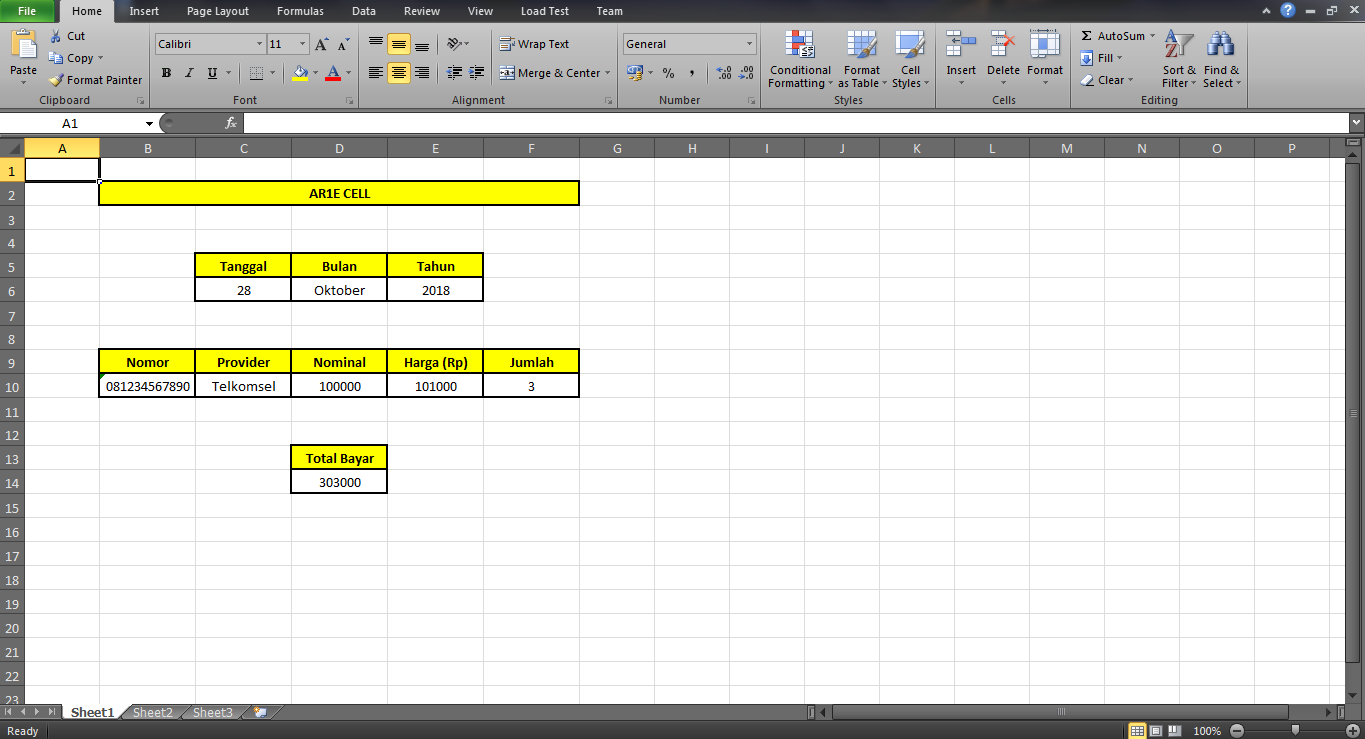The height and width of the screenshot is (739, 1365).
Task: Switch to the Data tab
Action: 364,11
